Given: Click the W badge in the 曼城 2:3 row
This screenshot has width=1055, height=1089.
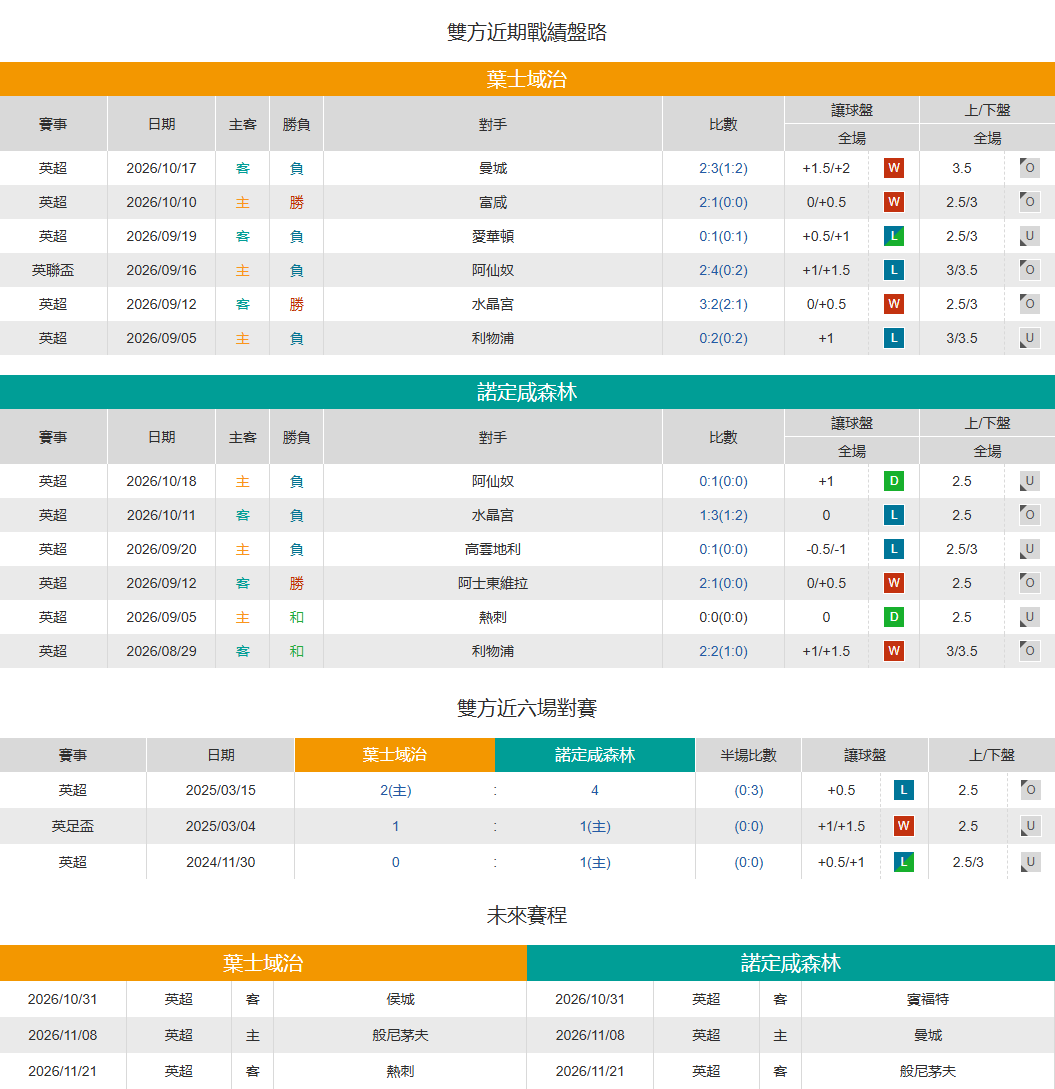Looking at the screenshot, I should [893, 168].
